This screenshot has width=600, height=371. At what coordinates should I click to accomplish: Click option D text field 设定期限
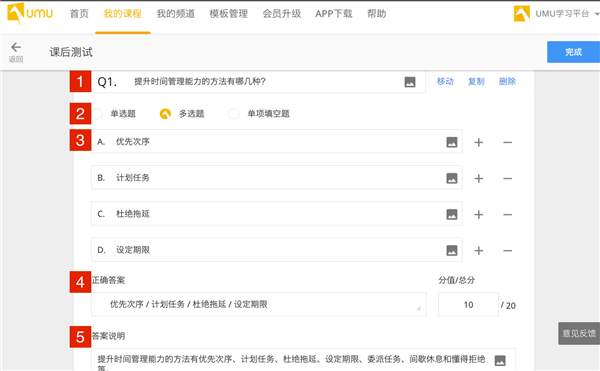point(277,250)
